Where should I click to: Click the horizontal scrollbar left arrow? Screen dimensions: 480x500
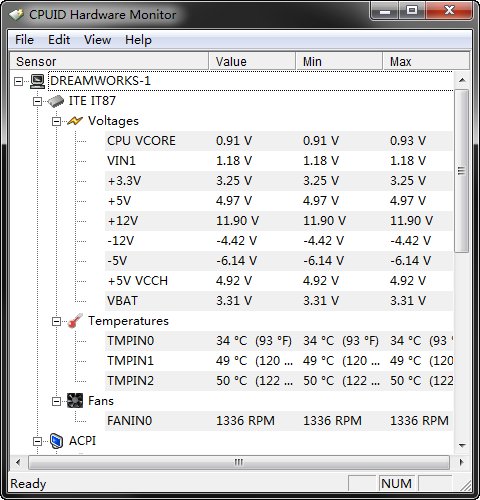coord(18,462)
